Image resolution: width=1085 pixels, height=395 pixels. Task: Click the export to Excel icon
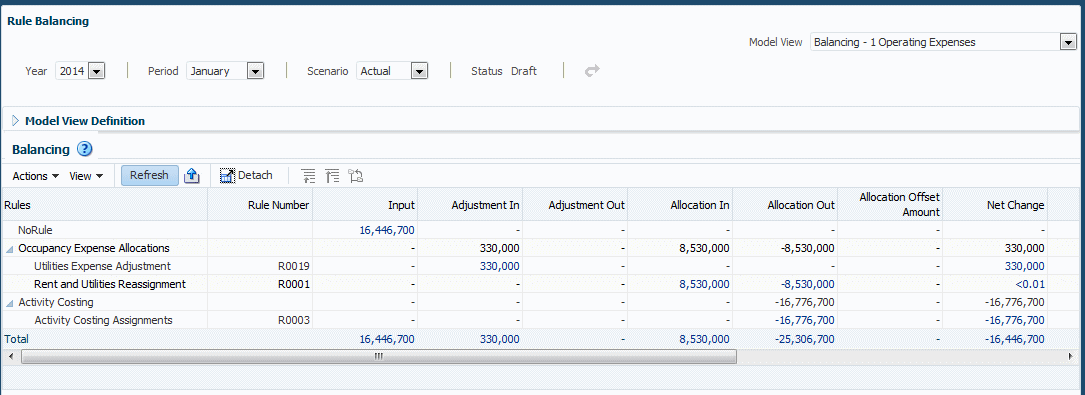192,176
